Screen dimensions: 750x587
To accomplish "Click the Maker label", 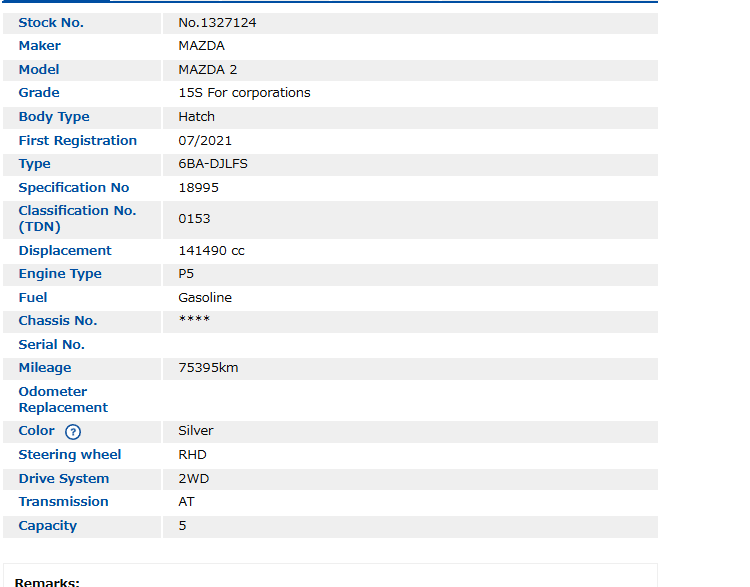I will click(x=40, y=46).
